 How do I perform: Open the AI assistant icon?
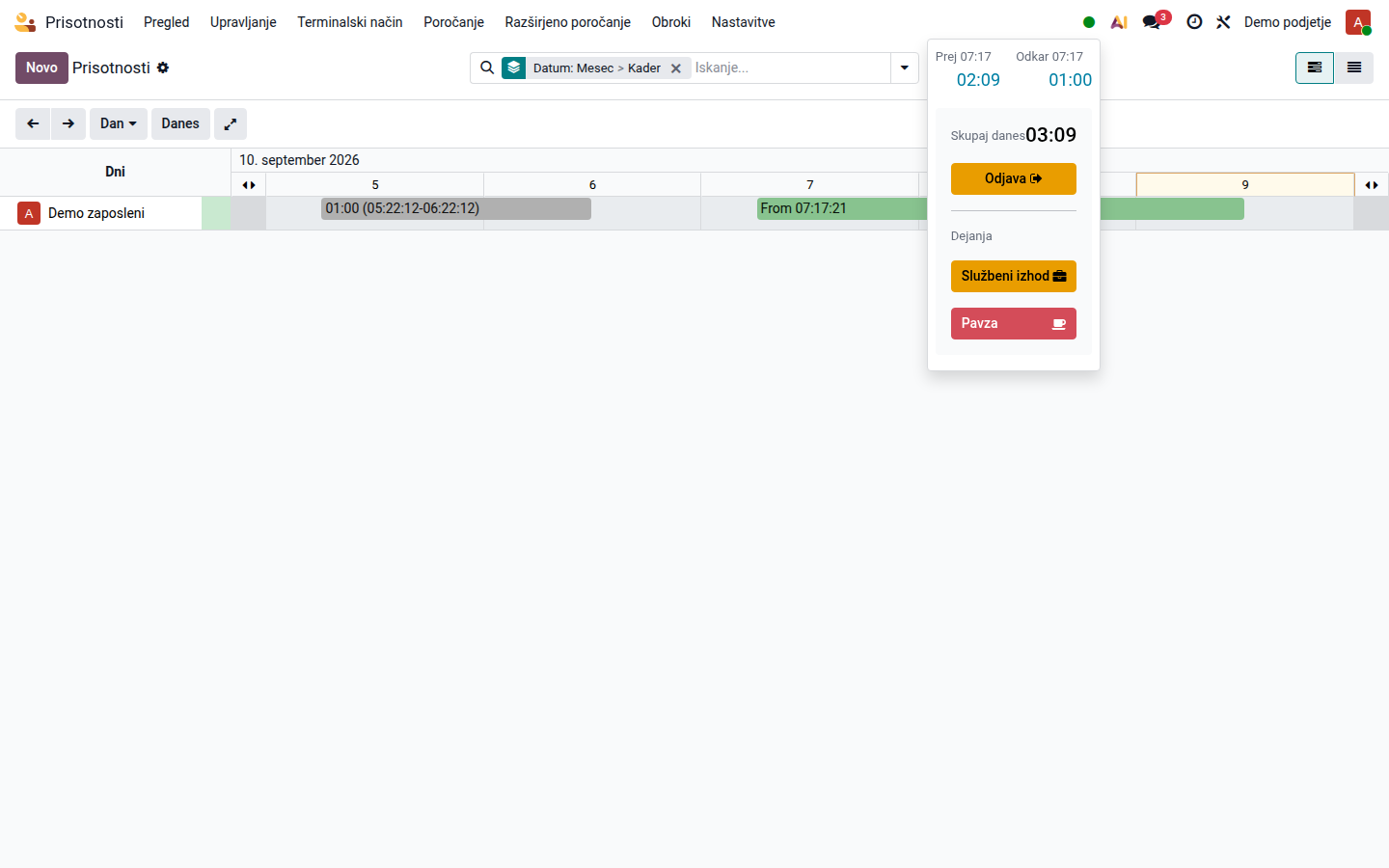[x=1119, y=22]
